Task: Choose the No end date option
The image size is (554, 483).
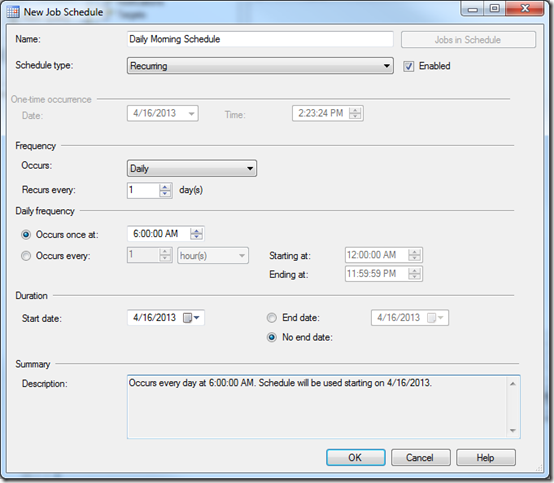Action: pos(271,337)
